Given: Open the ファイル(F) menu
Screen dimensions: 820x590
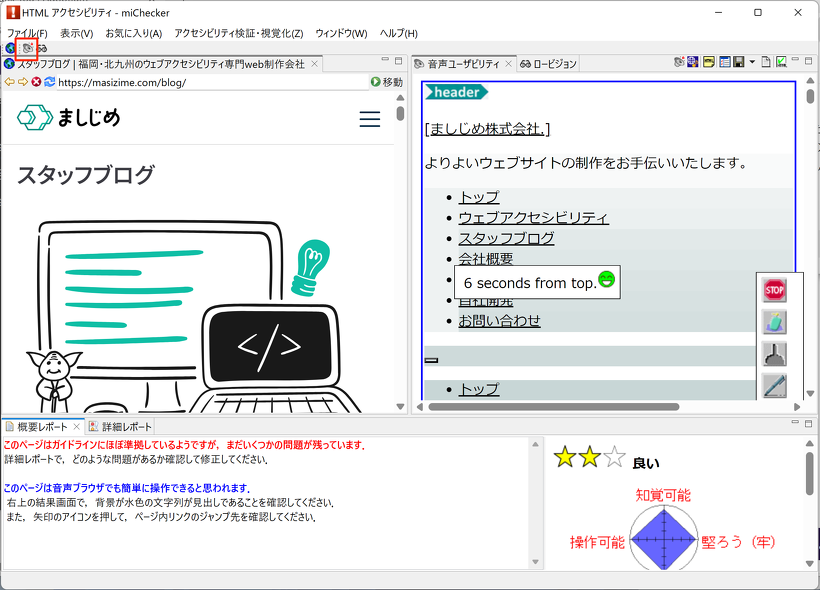Looking at the screenshot, I should pyautogui.click(x=27, y=33).
